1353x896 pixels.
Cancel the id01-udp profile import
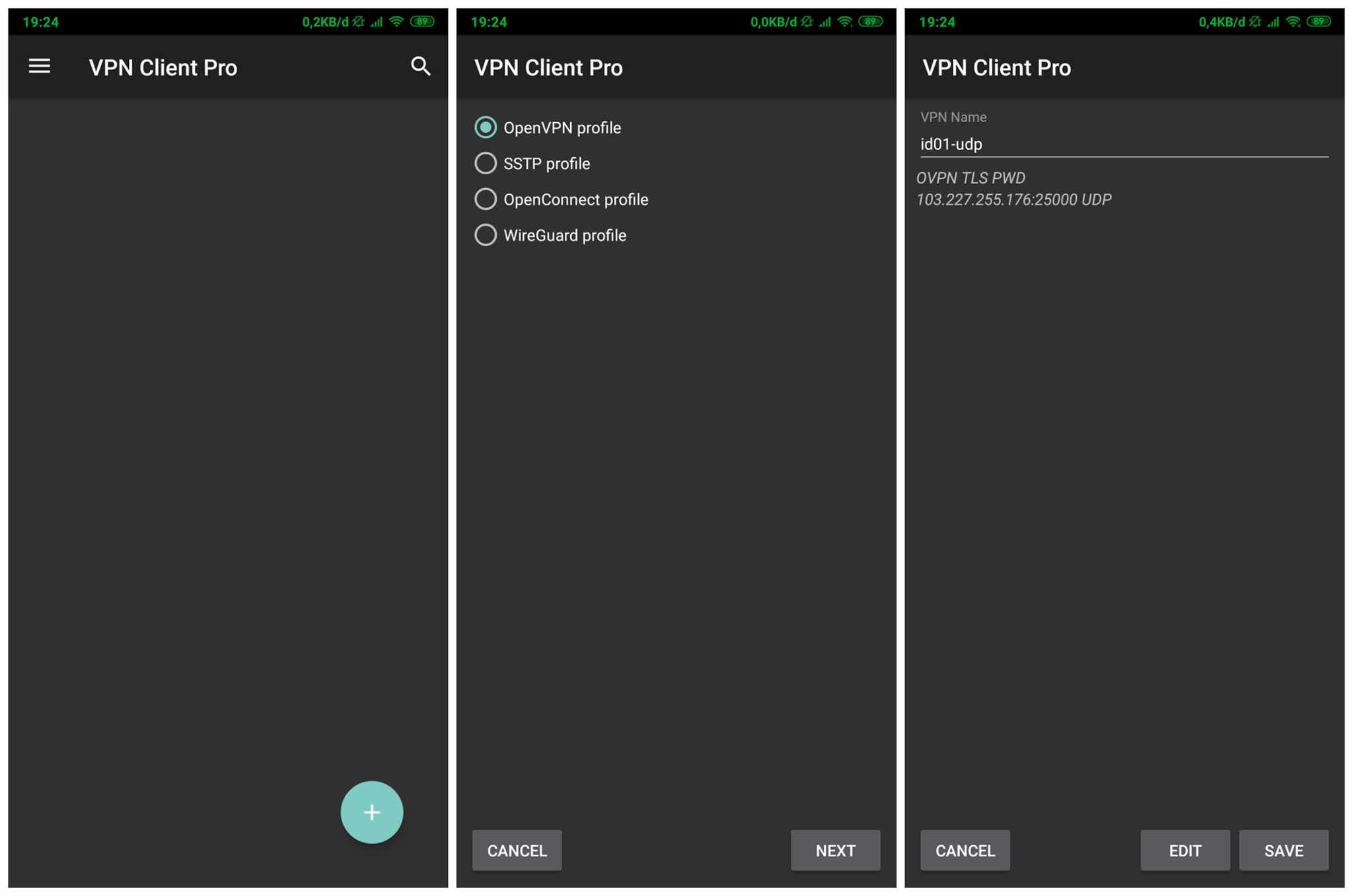965,850
